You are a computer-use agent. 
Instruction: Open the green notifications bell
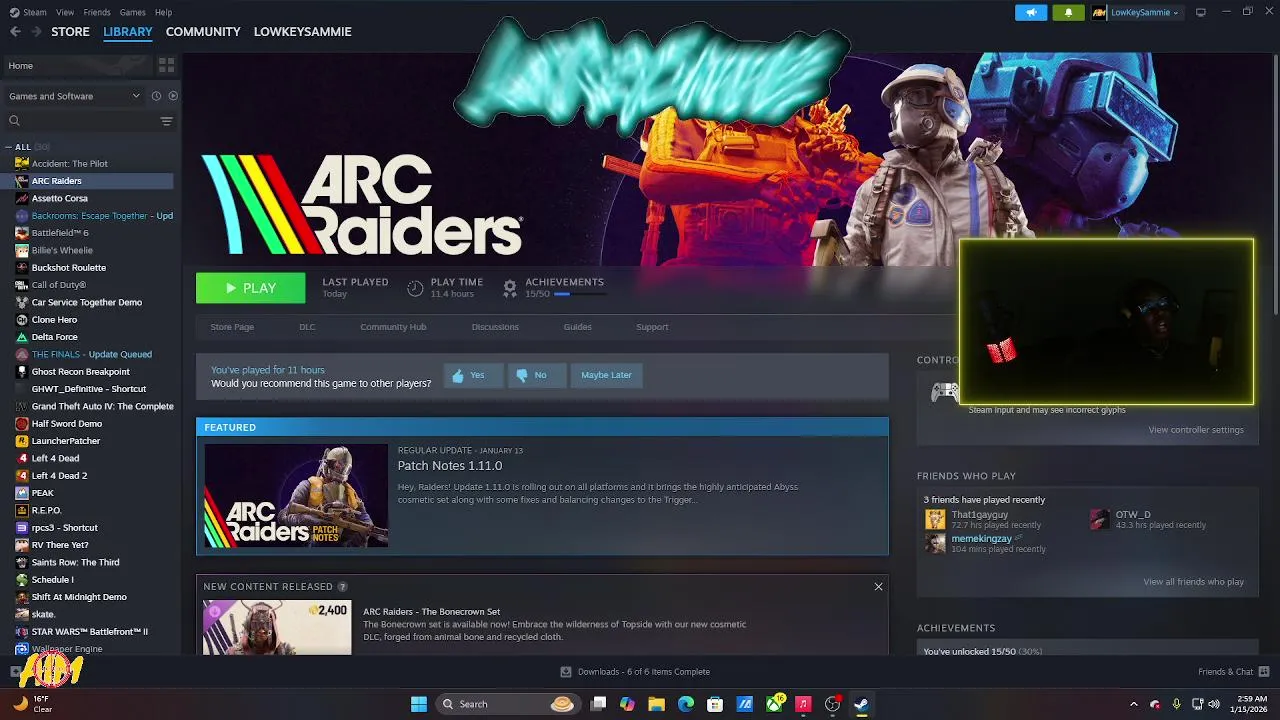pyautogui.click(x=1068, y=12)
